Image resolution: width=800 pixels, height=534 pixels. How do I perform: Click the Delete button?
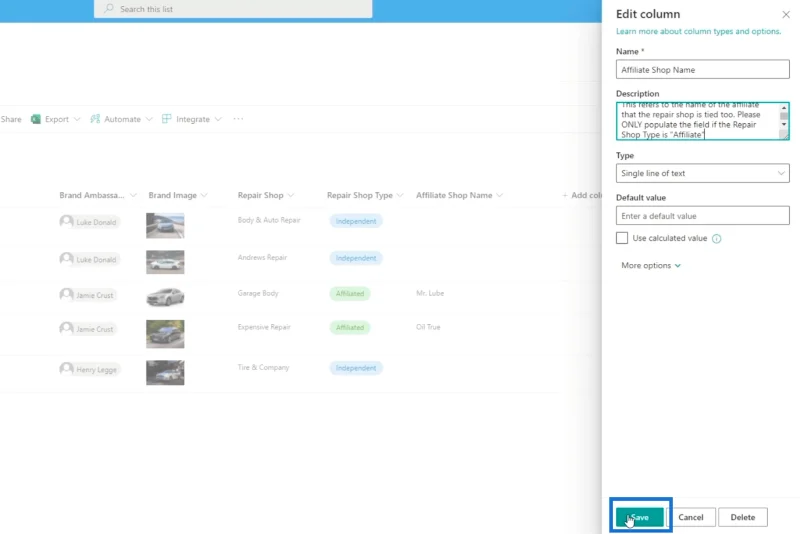tap(742, 517)
